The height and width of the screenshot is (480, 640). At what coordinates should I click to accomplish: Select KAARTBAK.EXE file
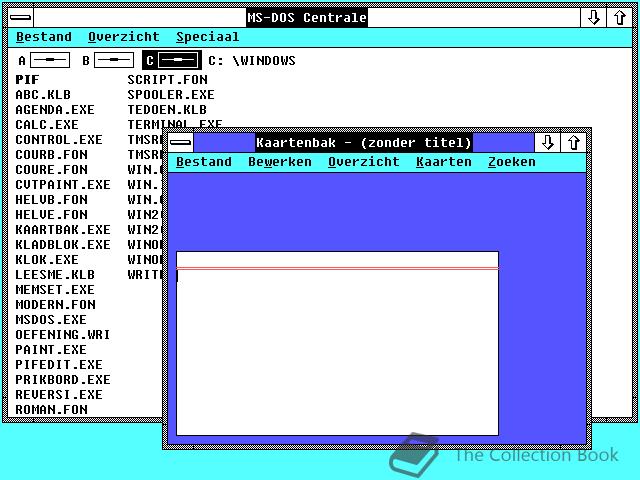(x=63, y=230)
